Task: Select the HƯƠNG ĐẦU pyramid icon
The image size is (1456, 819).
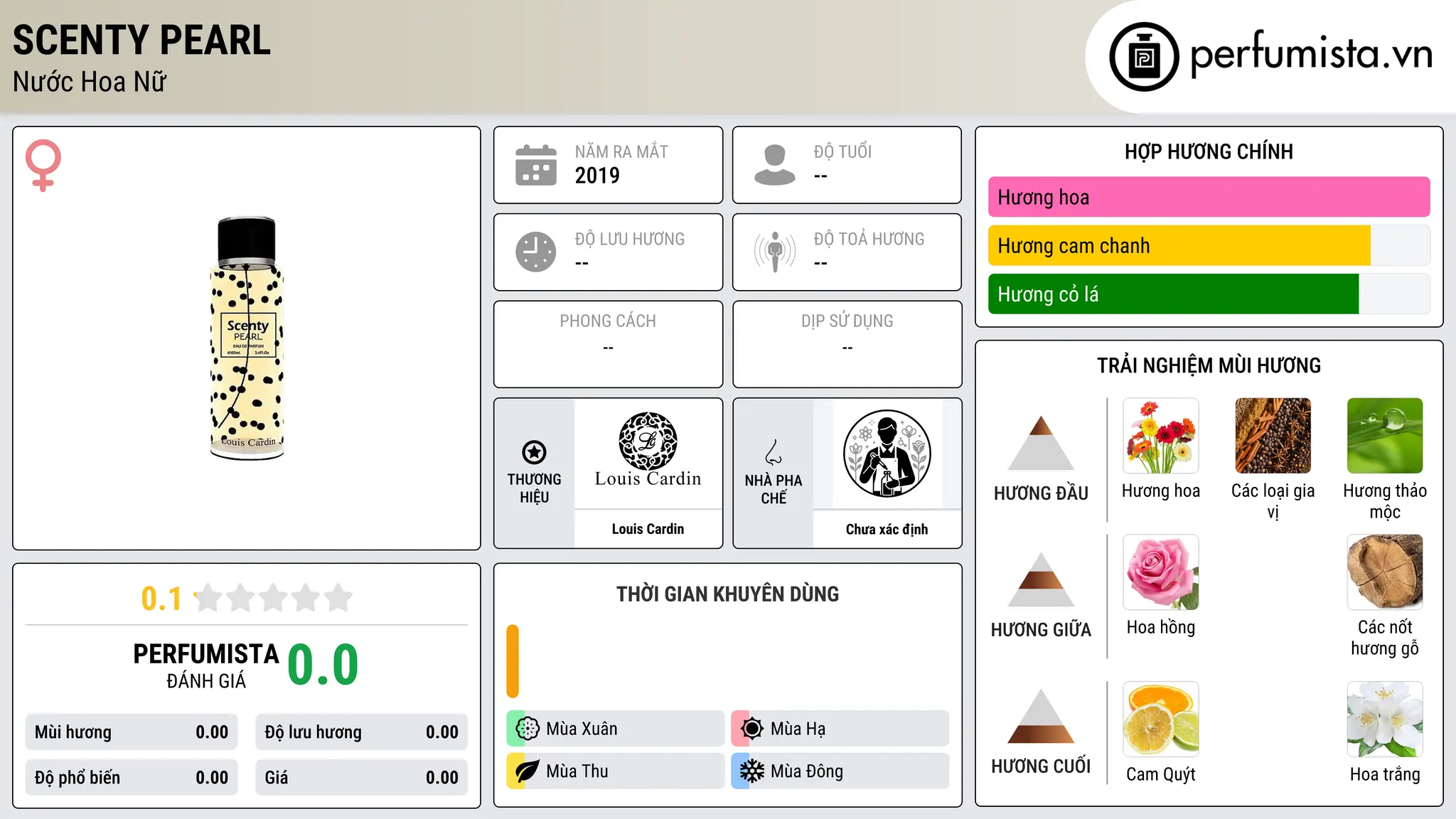Action: click(1041, 443)
